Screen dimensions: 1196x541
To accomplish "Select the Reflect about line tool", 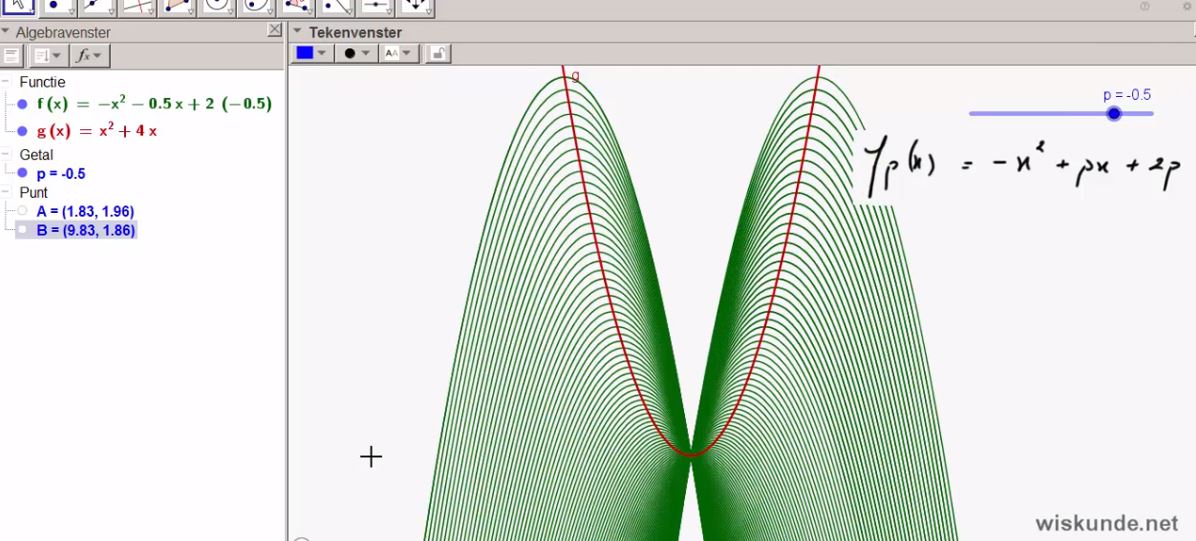I will 336,6.
